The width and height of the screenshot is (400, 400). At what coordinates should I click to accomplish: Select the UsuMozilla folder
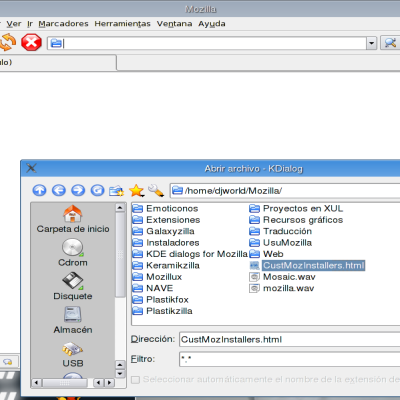tap(281, 243)
